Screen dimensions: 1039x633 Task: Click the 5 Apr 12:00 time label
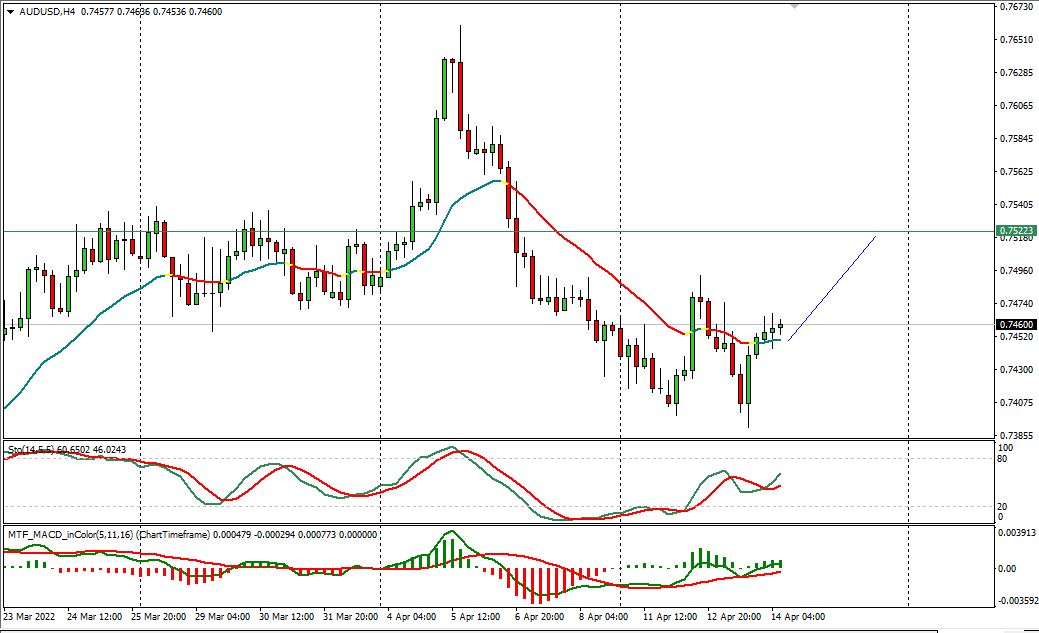476,616
